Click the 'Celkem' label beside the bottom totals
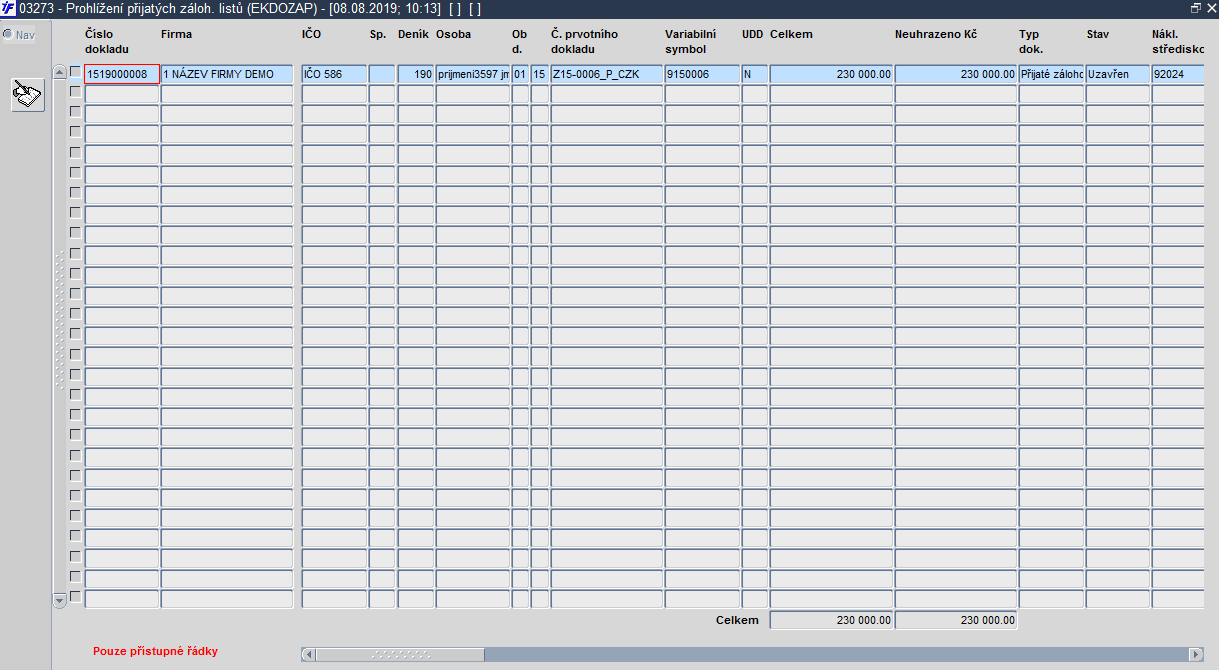Viewport: 1219px width, 670px height. click(737, 620)
